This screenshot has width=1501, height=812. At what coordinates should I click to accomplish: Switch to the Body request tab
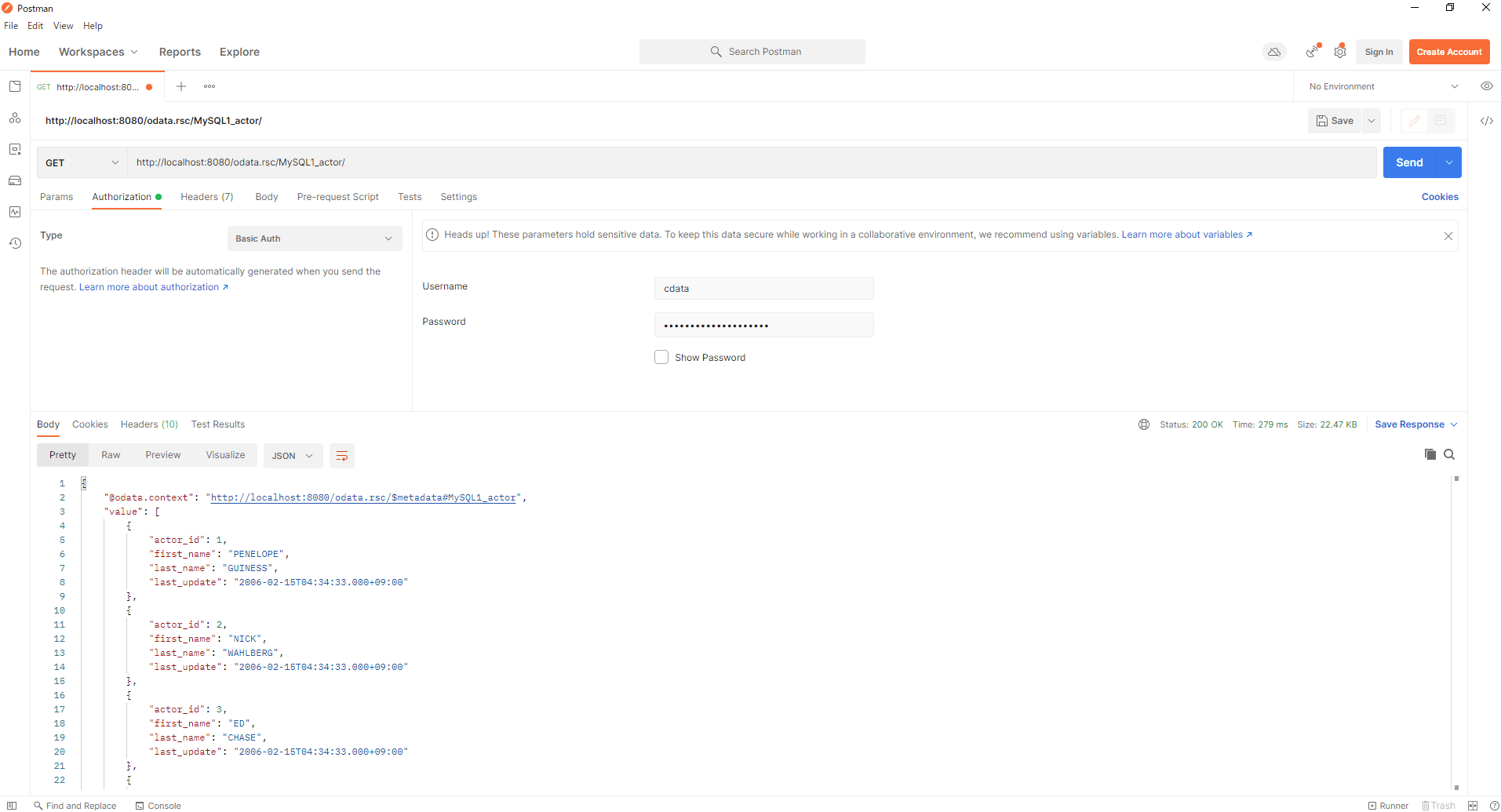pos(267,197)
